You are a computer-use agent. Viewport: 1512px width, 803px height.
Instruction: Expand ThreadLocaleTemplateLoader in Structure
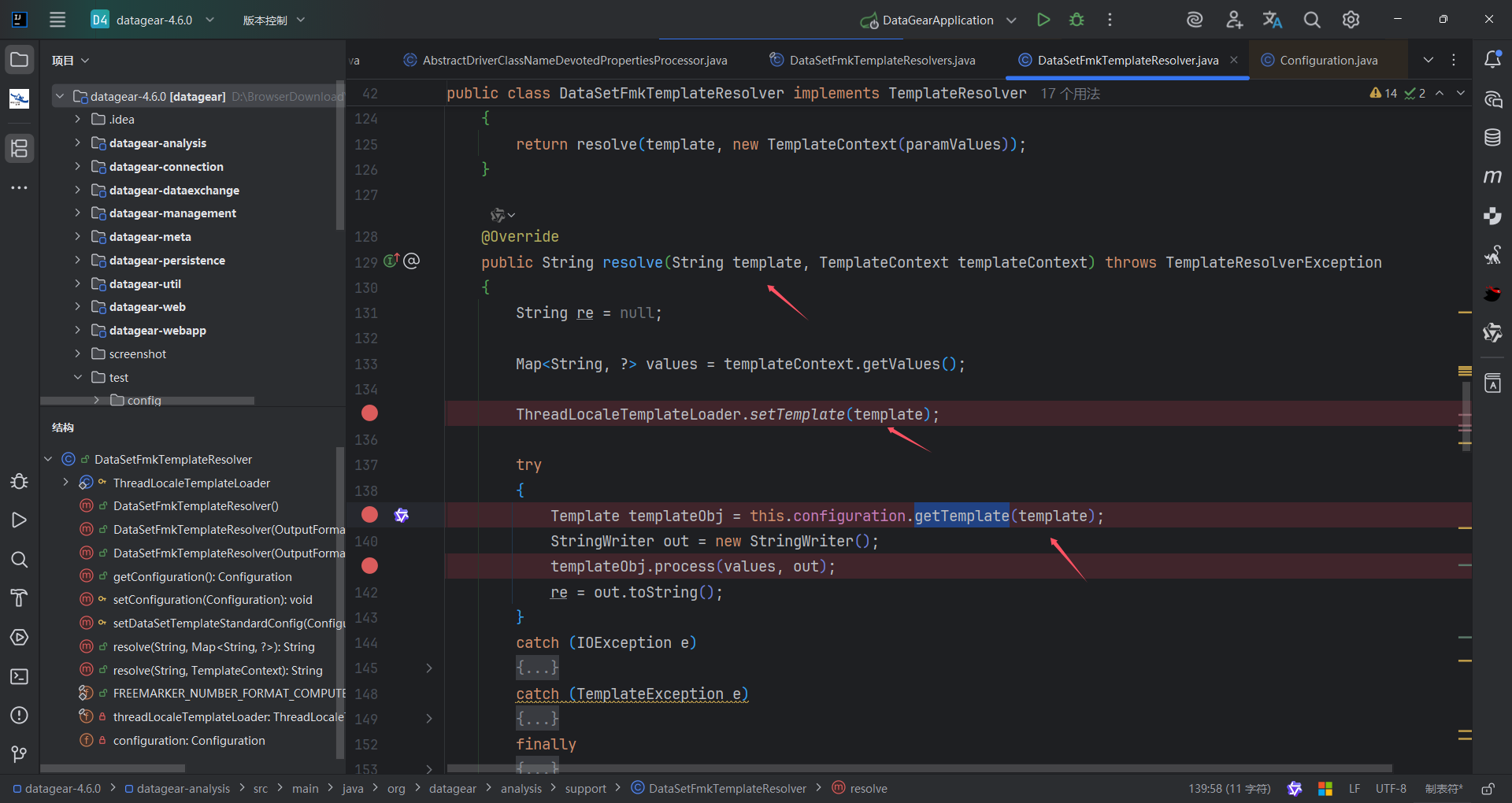pos(65,483)
